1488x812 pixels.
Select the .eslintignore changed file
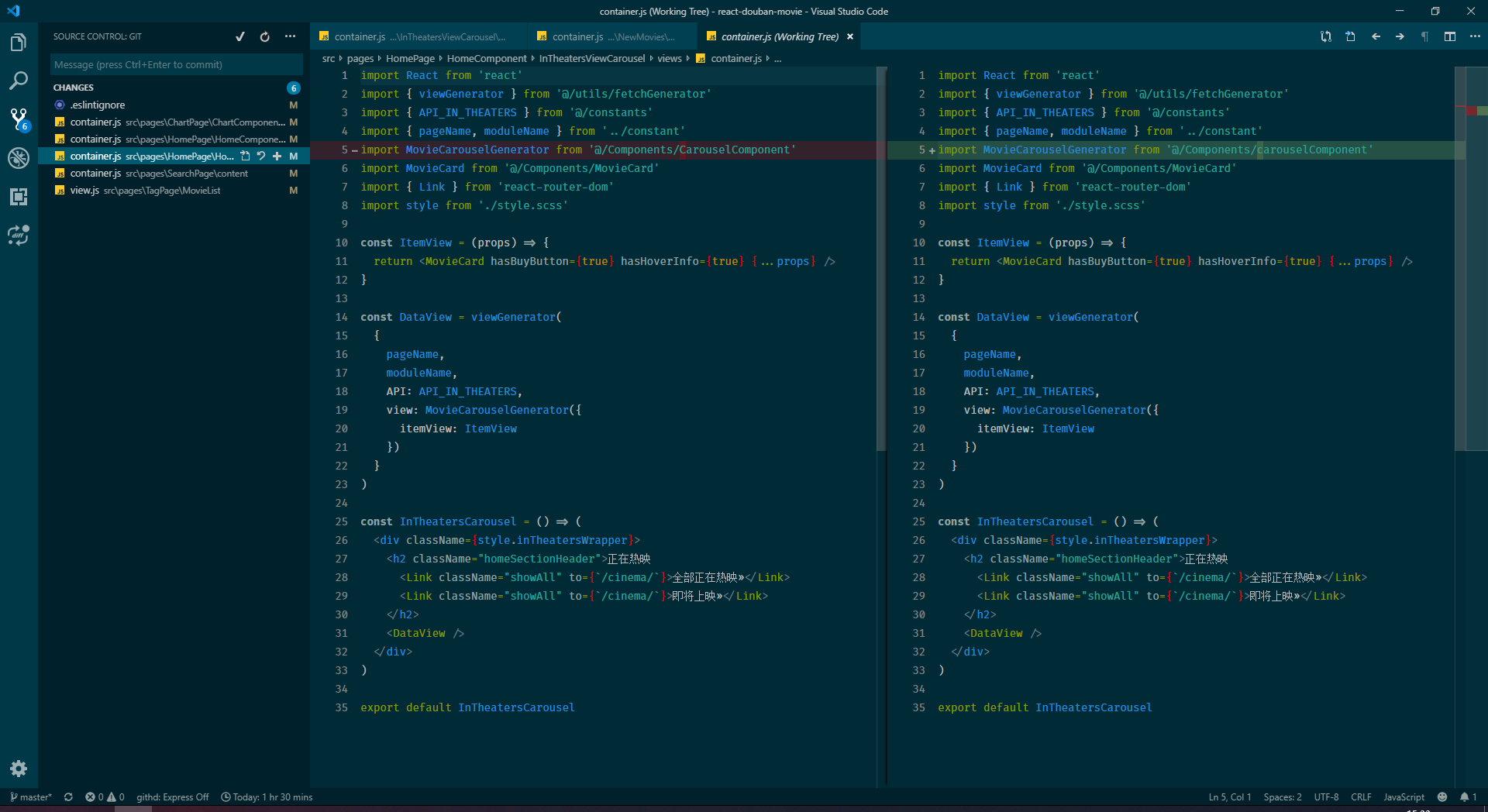click(174, 105)
